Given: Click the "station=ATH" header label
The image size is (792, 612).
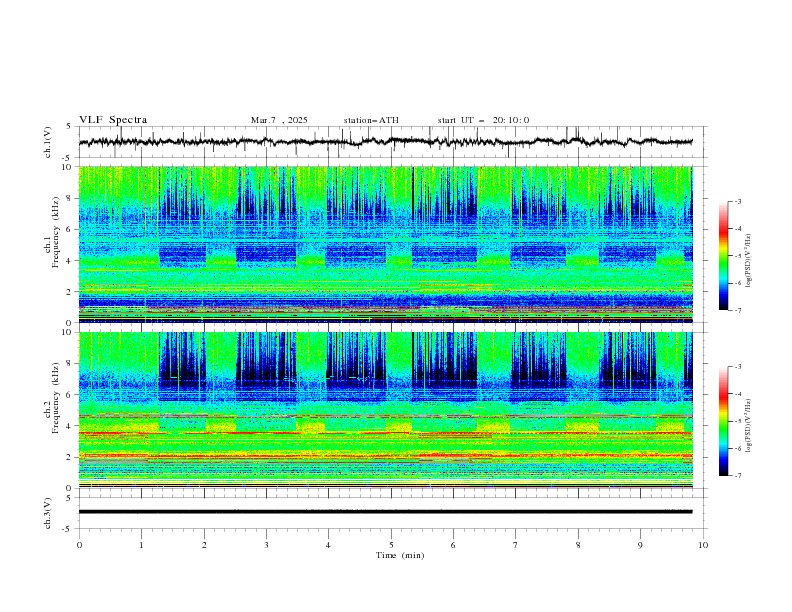Looking at the screenshot, I should point(371,120).
